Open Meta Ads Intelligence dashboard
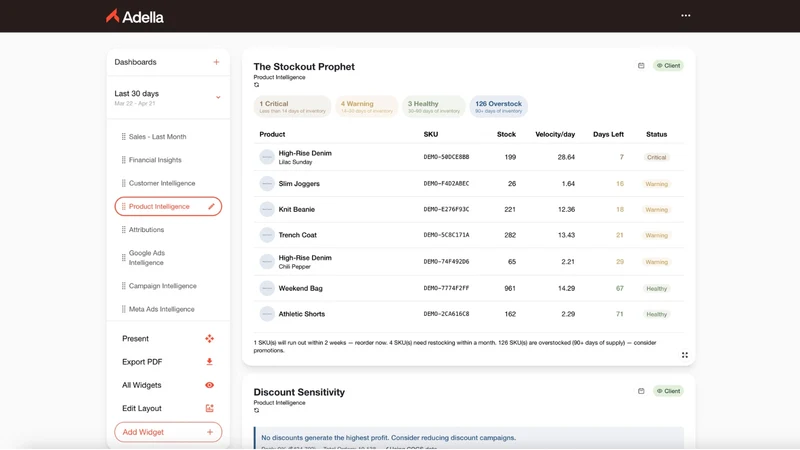The image size is (800, 450). 161,309
